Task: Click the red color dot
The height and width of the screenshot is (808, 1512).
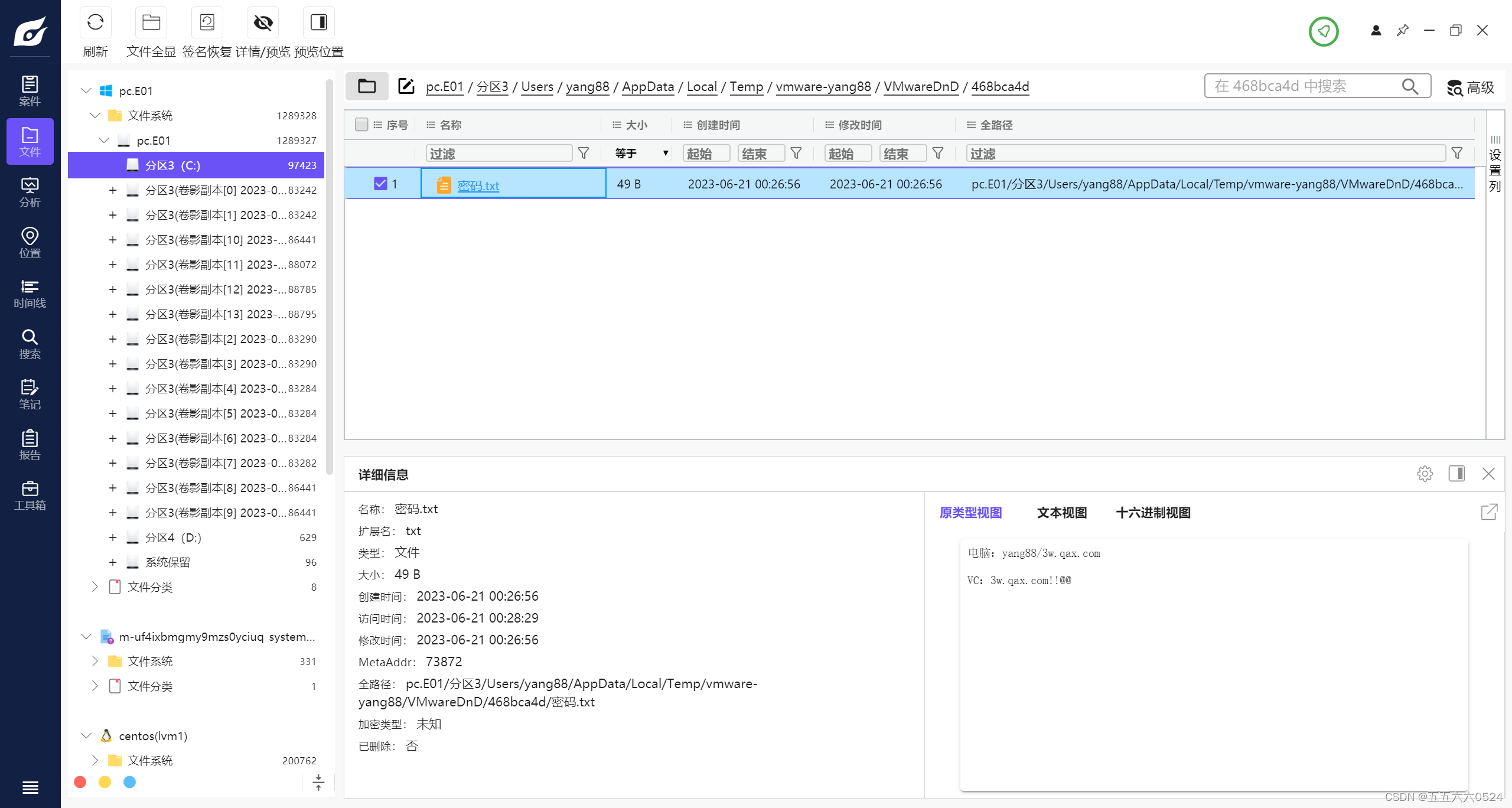Action: [x=80, y=782]
